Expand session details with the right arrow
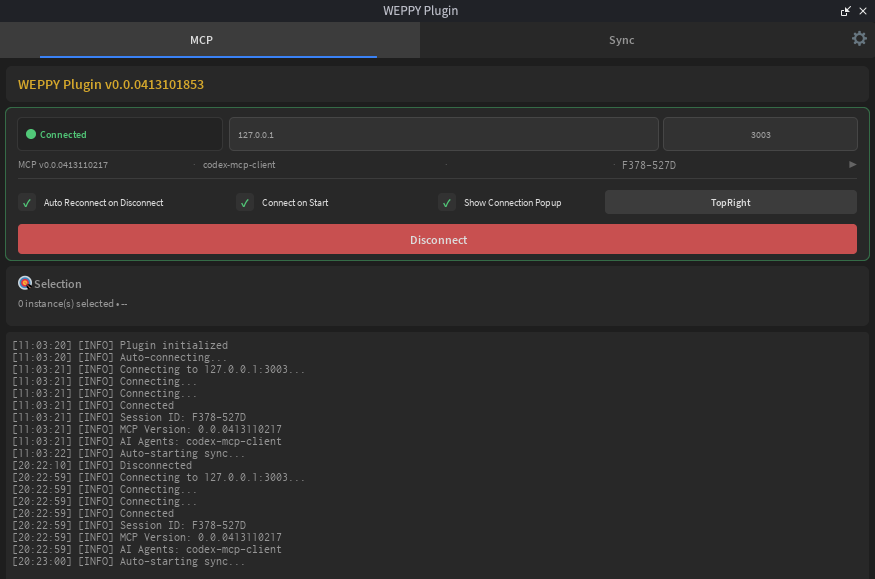Viewport: 875px width, 579px height. pos(852,164)
